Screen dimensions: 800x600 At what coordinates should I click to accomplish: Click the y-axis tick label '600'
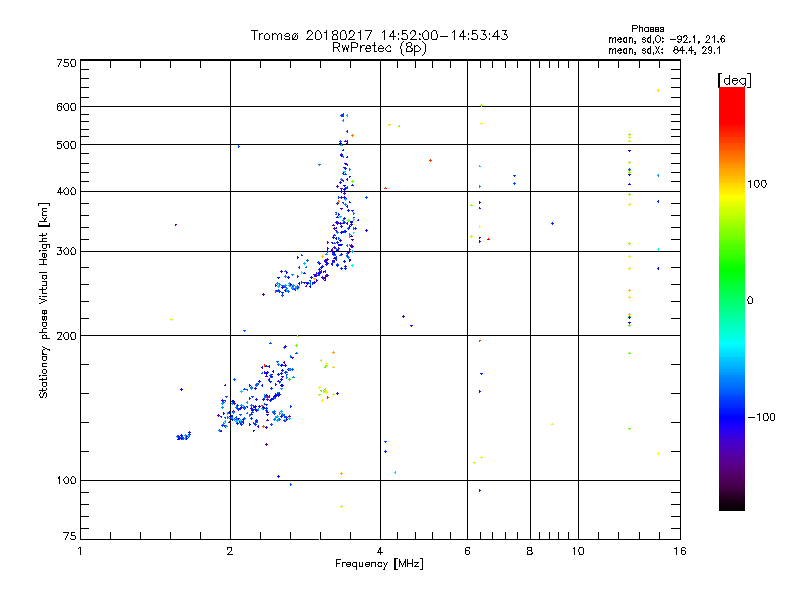click(66, 107)
